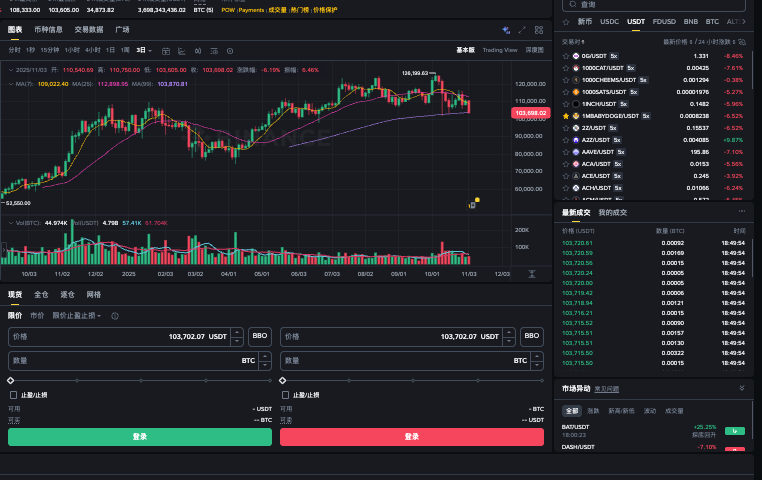Open the favorites star tab in pair list
Screen dimensions: 762x480
coord(565,21)
